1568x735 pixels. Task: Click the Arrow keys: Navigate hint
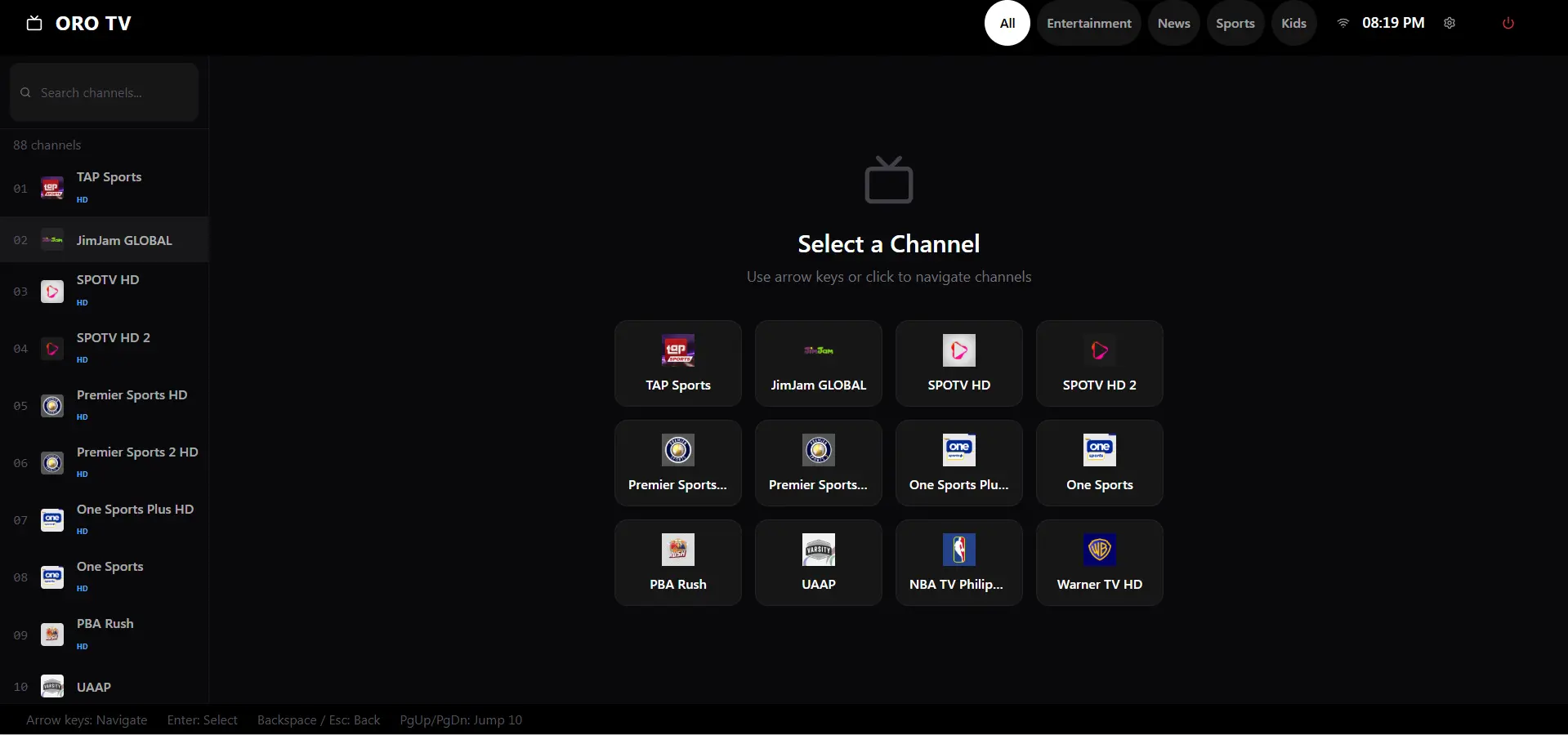click(x=87, y=719)
